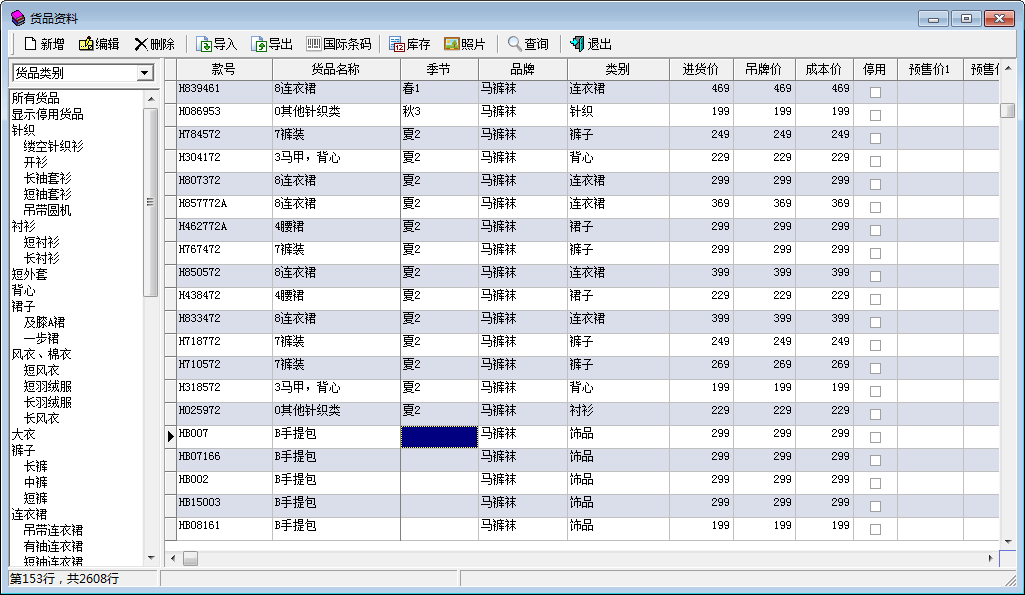Screen dimensions: 1025x595
Task: Click the 进货价 column header
Action: pos(700,69)
